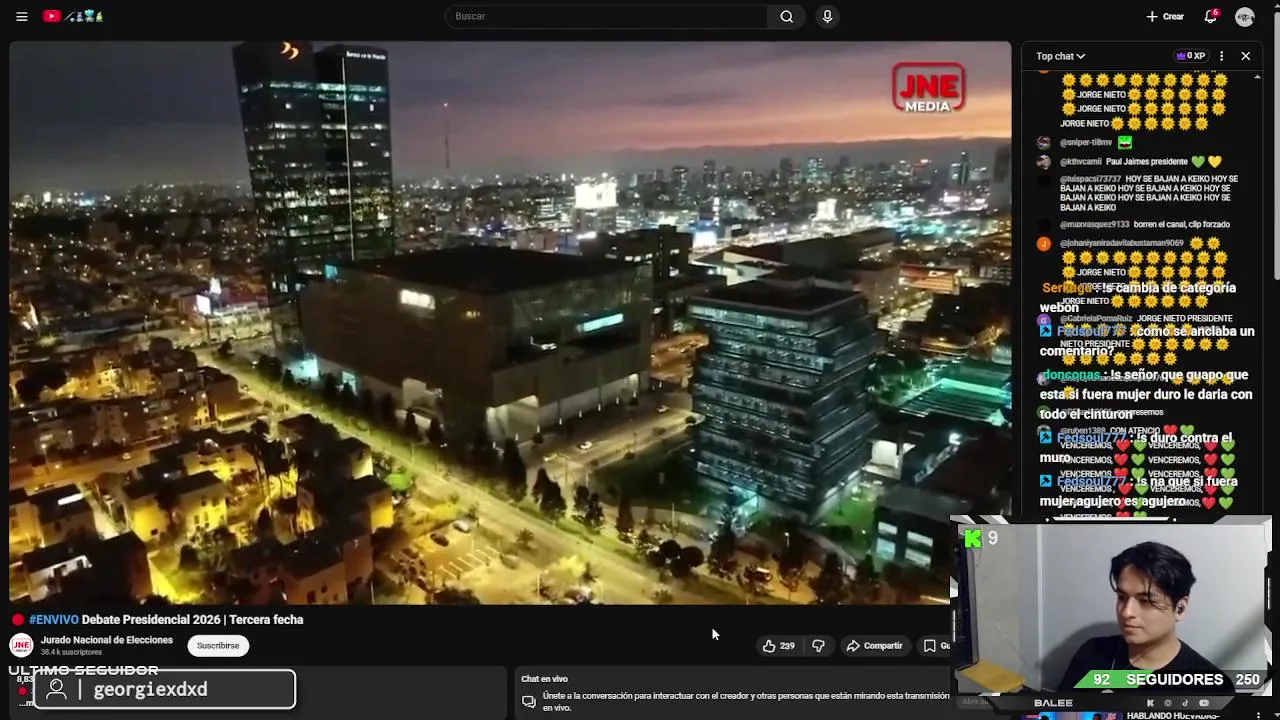Open the JNE channel avatar

click(21, 646)
